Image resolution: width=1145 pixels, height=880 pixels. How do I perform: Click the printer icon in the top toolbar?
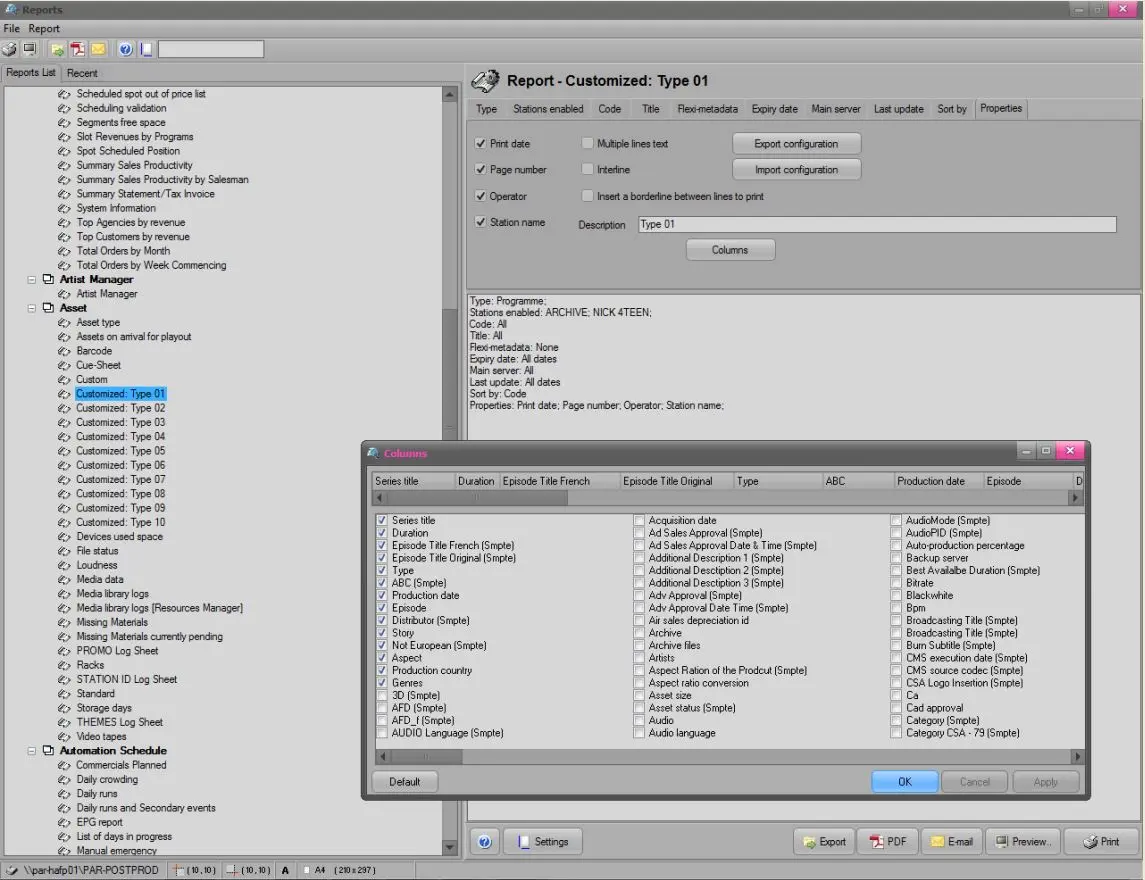(x=10, y=49)
